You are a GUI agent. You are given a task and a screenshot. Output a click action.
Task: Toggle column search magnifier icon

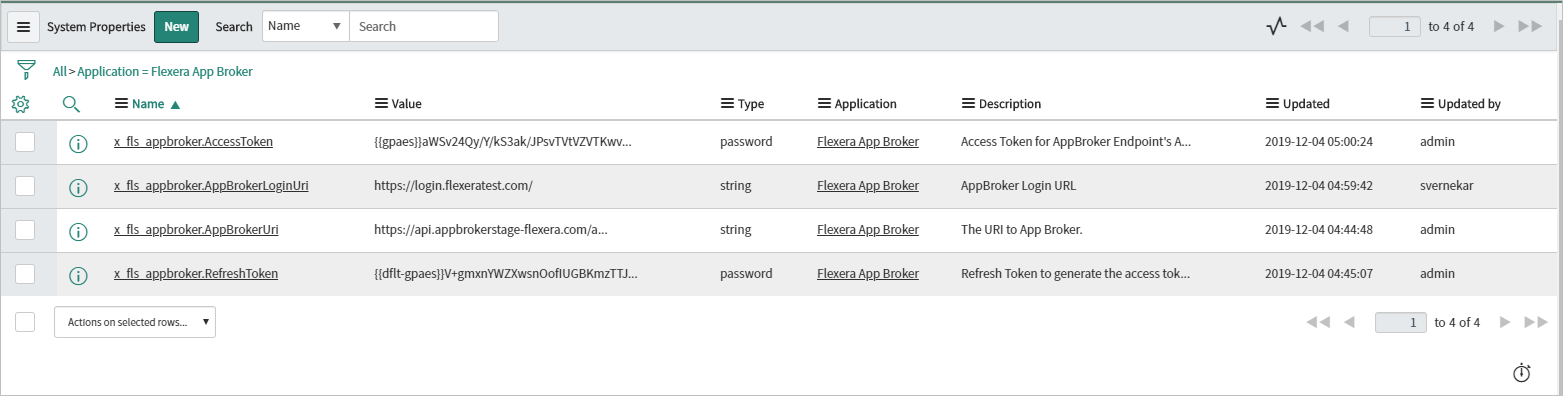coord(71,103)
